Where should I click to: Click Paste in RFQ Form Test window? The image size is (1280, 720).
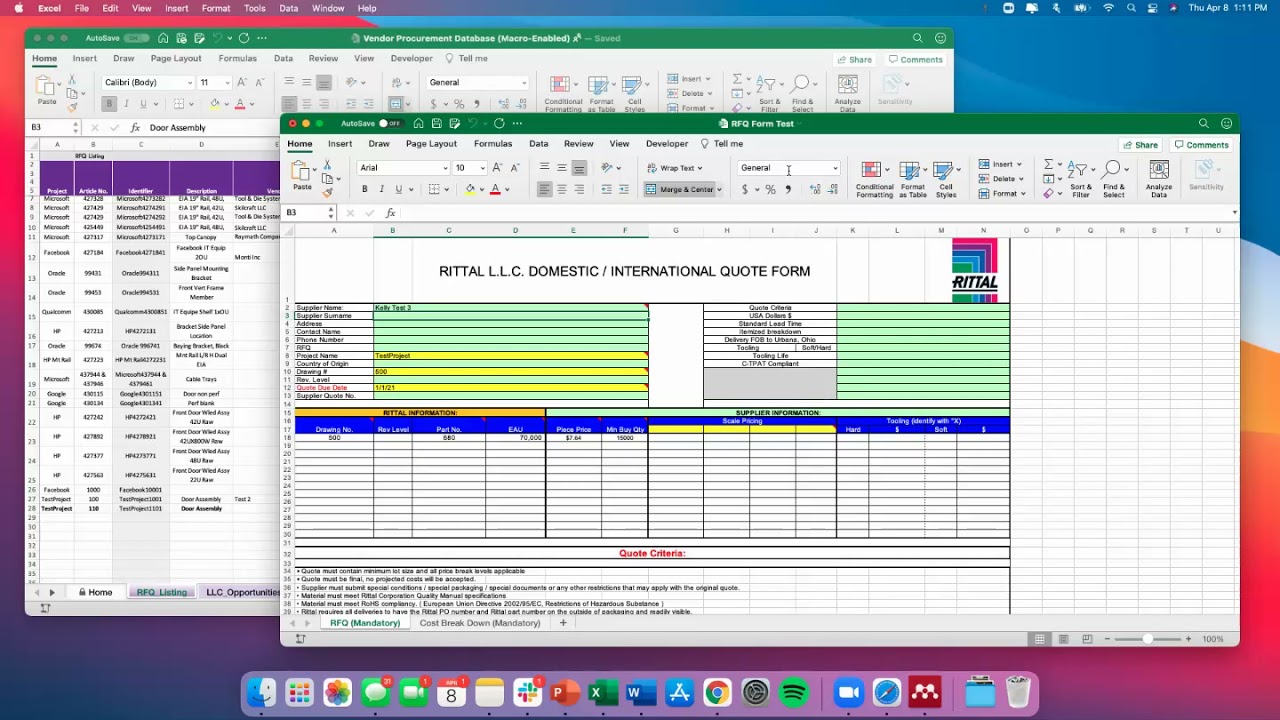301,176
